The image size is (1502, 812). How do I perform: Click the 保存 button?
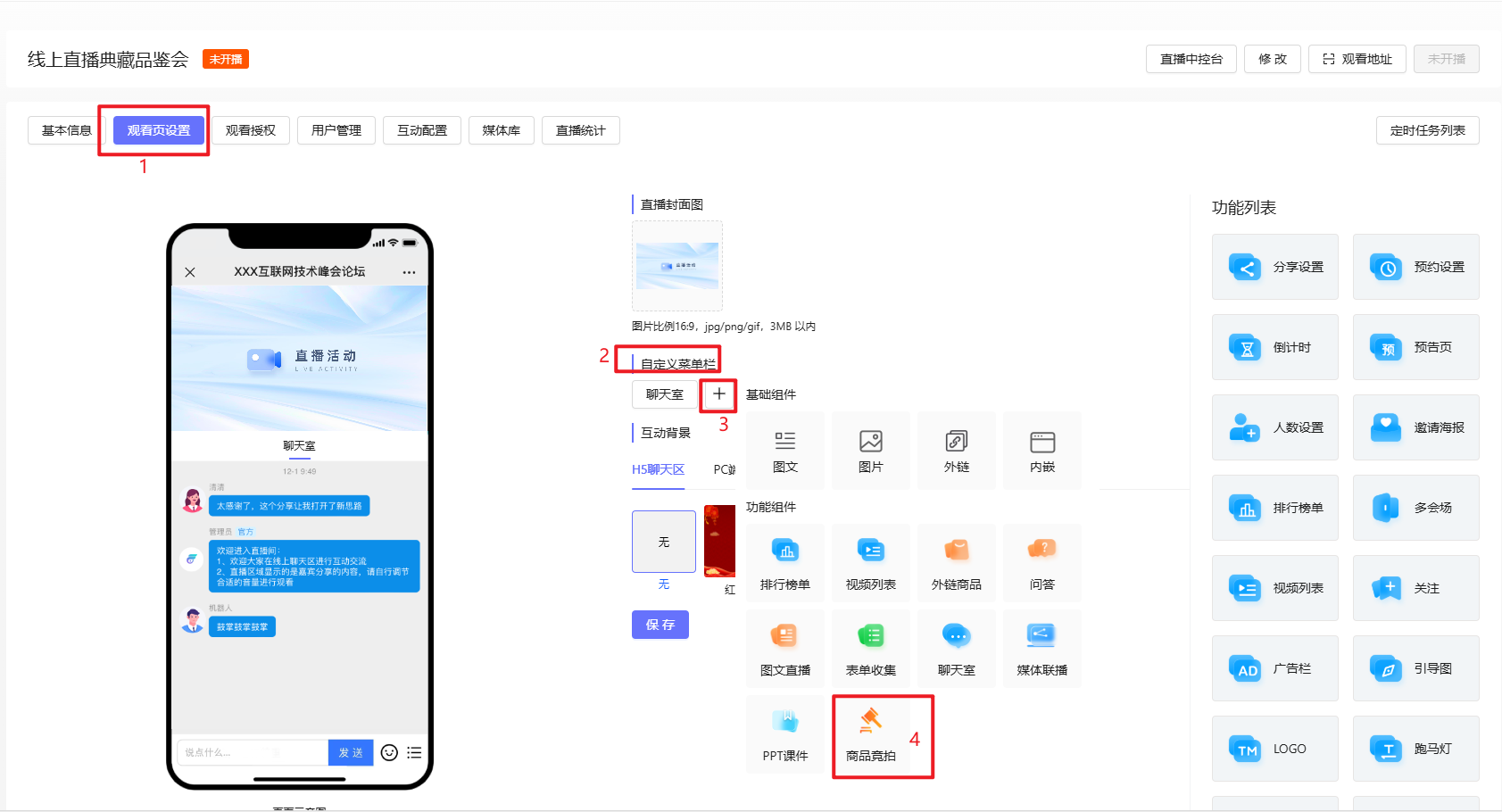pyautogui.click(x=660, y=625)
